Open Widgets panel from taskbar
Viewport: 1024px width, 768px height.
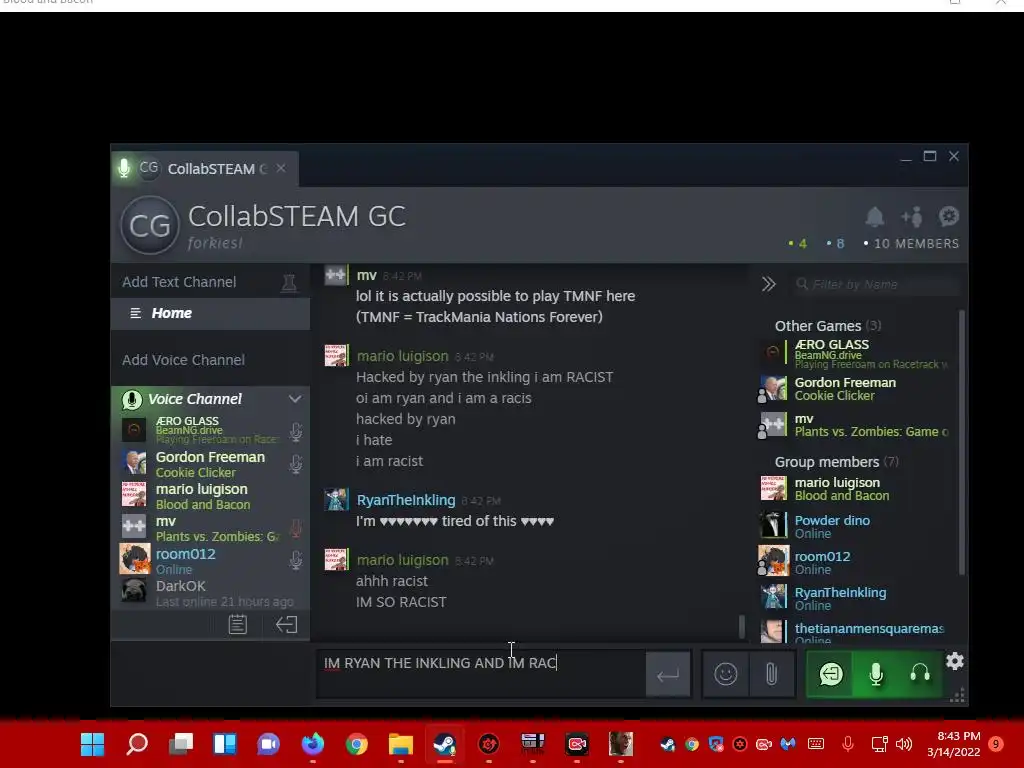(225, 744)
